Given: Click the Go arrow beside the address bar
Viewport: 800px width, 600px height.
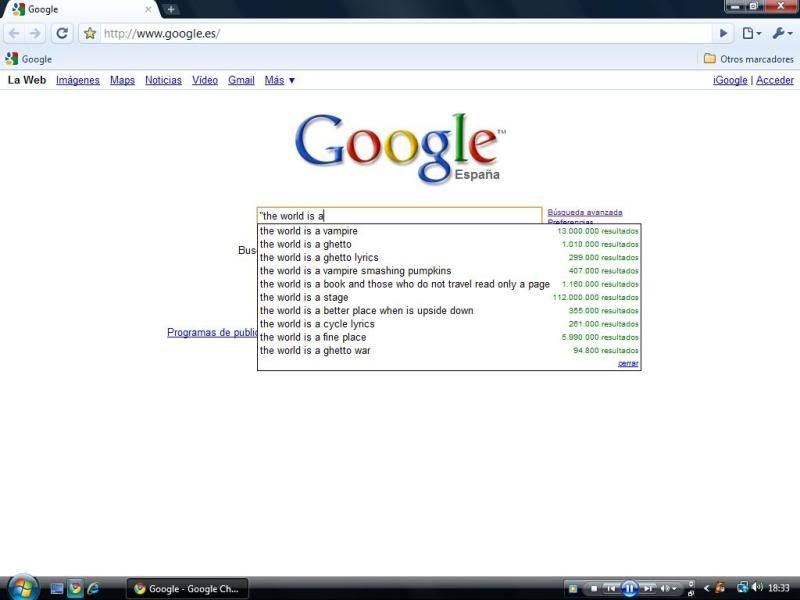Looking at the screenshot, I should [723, 34].
